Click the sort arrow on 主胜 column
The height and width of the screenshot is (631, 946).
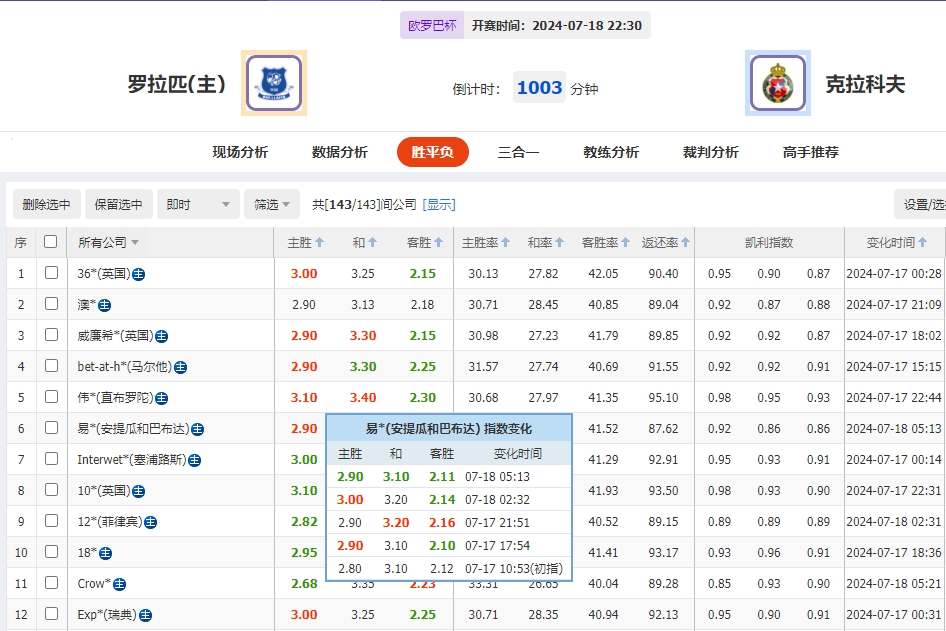point(317,241)
